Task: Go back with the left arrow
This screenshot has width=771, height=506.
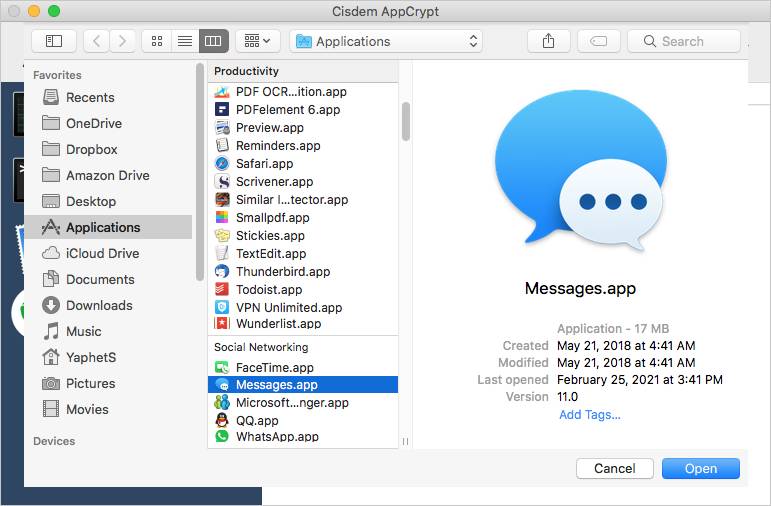Action: click(x=97, y=41)
